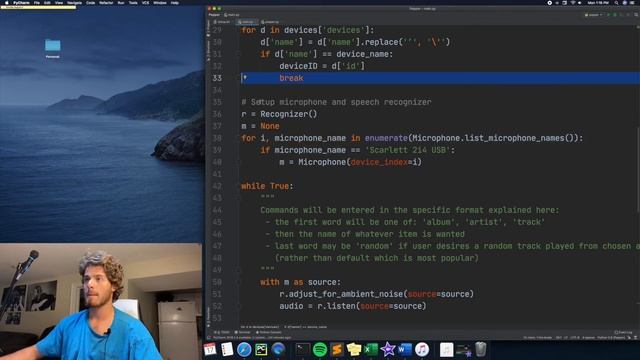Open the View menu
This screenshot has height=360, width=640.
(59, 2)
